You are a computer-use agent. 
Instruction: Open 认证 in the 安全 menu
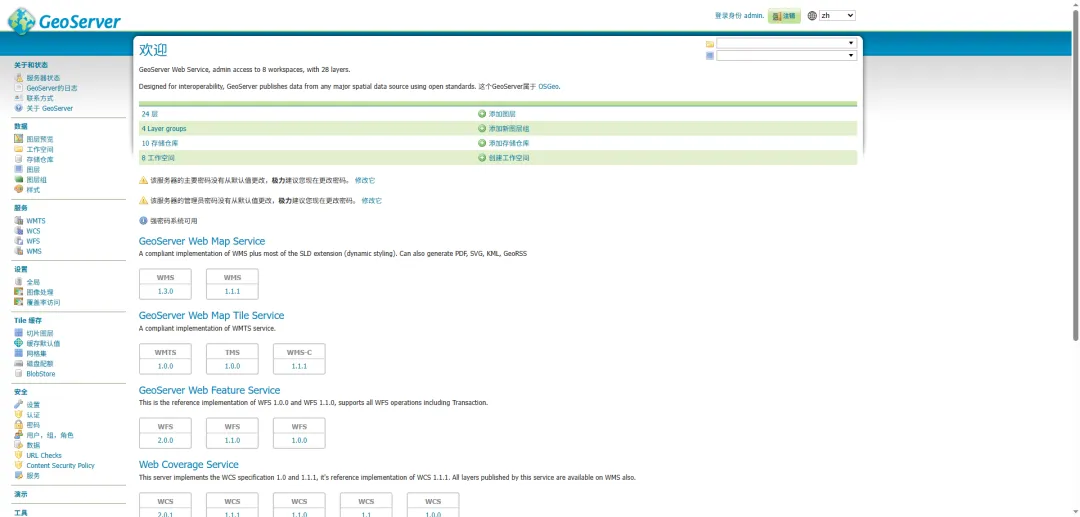(x=33, y=415)
